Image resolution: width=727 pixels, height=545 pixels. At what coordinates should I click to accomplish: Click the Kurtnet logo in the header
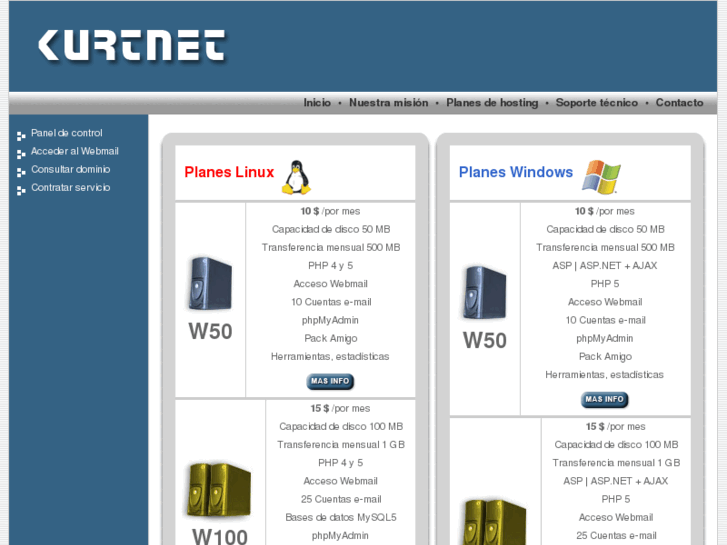(132, 45)
